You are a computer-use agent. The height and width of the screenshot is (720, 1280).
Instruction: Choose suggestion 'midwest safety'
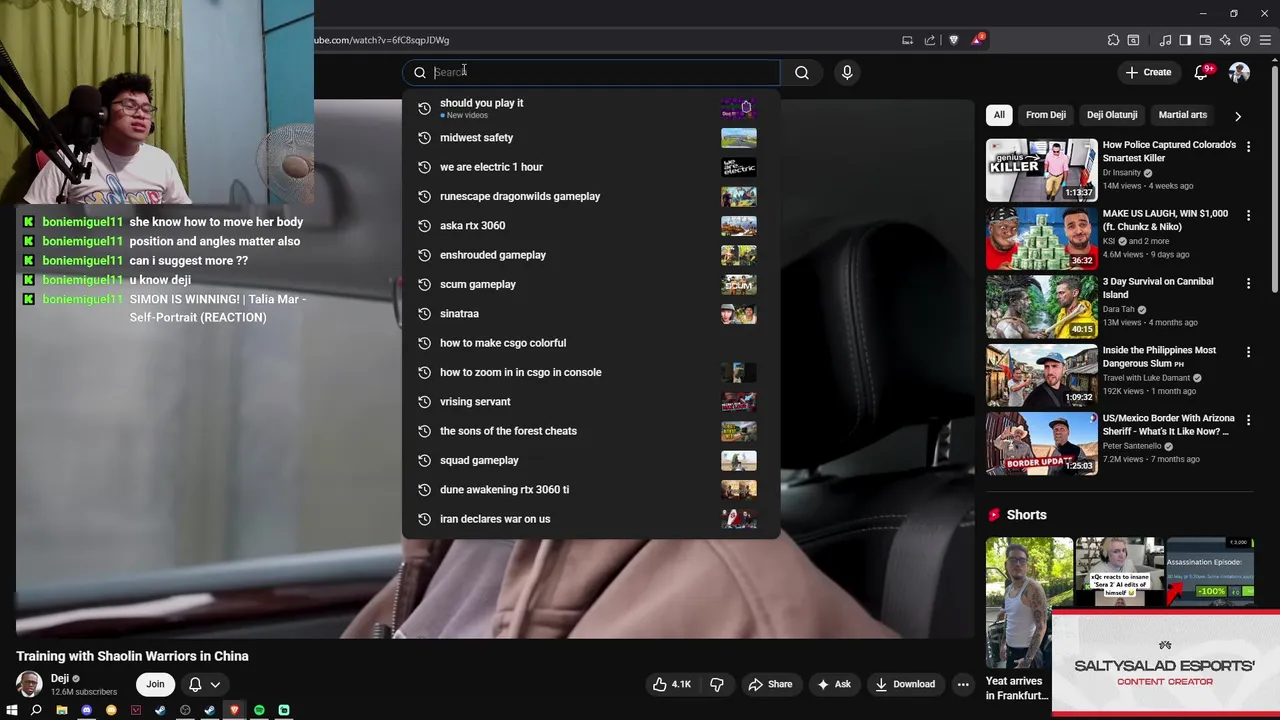click(x=590, y=138)
